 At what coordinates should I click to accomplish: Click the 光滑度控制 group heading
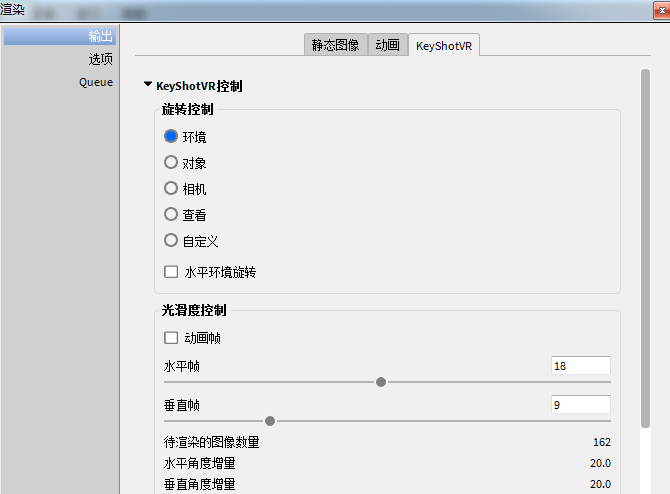point(194,310)
